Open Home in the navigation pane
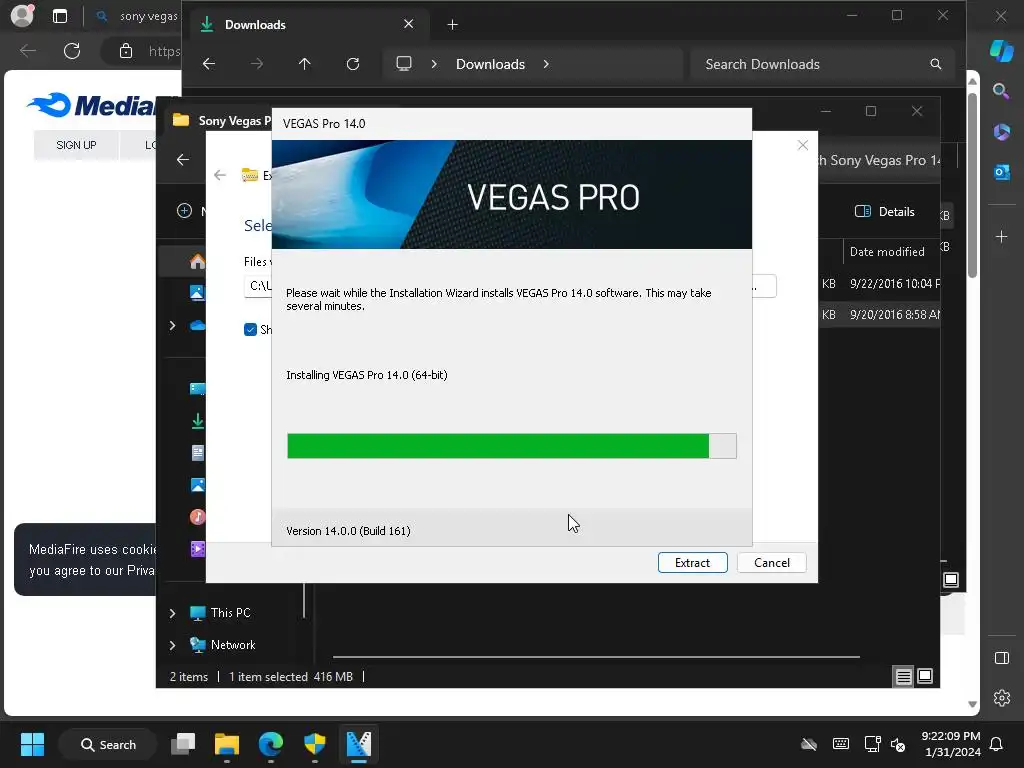 (197, 261)
